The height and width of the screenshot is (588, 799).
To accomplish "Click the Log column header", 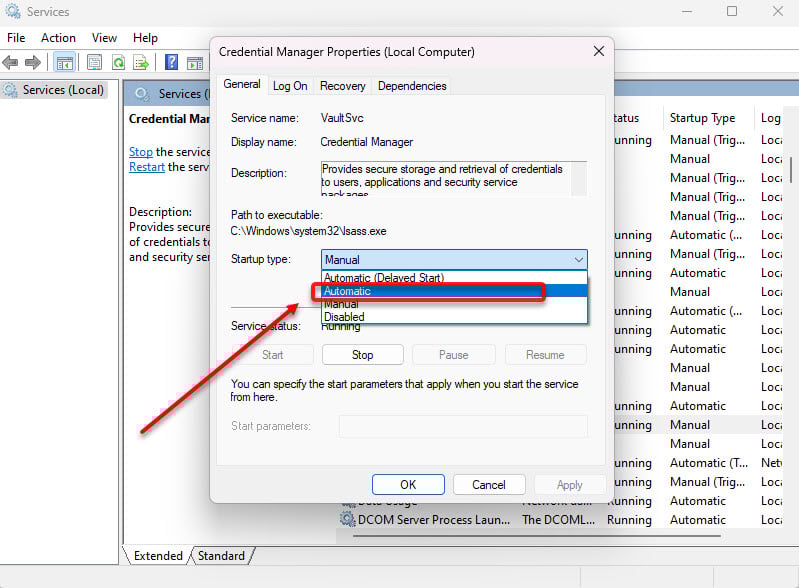I will (771, 118).
